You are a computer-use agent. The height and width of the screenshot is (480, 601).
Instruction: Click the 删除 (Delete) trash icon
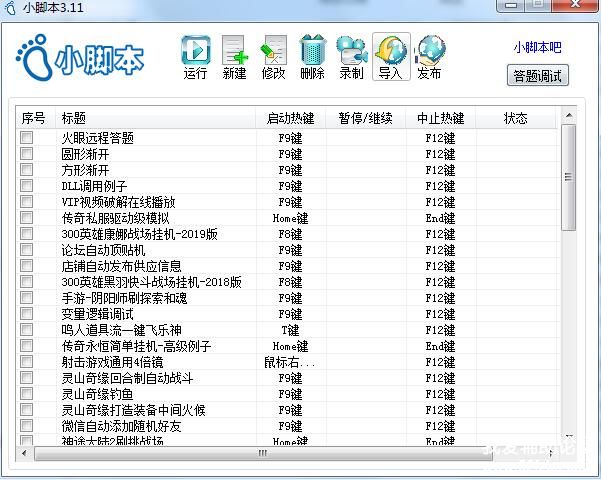click(x=312, y=57)
